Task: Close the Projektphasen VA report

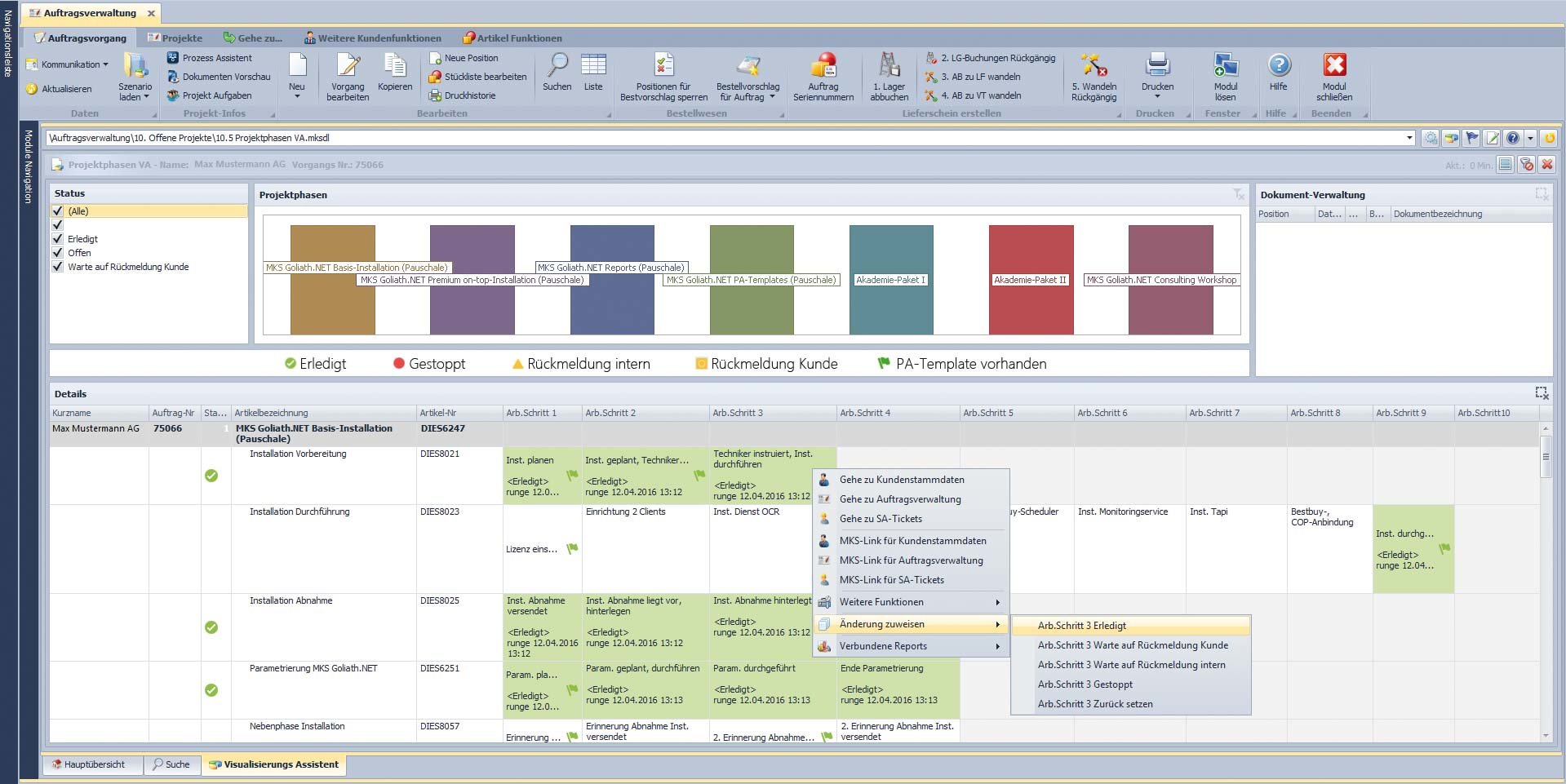Action: [x=1546, y=165]
